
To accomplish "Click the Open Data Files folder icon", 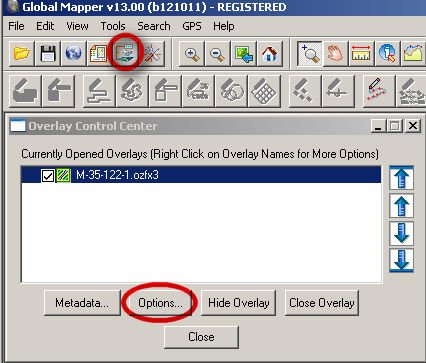I will [x=22, y=53].
